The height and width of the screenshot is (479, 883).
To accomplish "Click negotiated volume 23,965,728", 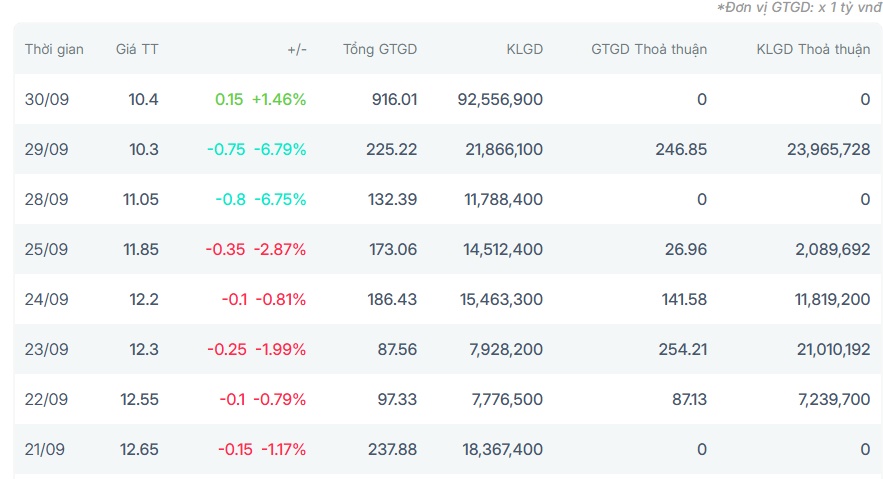I will (828, 150).
